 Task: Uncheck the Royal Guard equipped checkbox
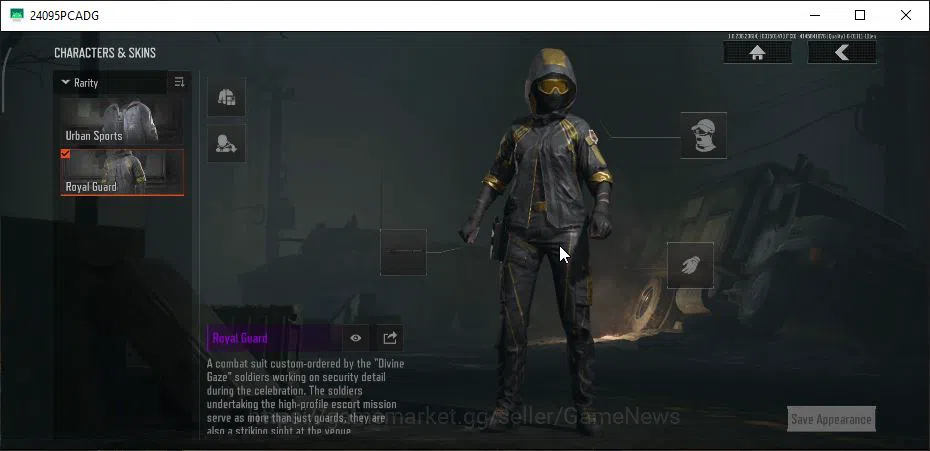pyautogui.click(x=65, y=154)
